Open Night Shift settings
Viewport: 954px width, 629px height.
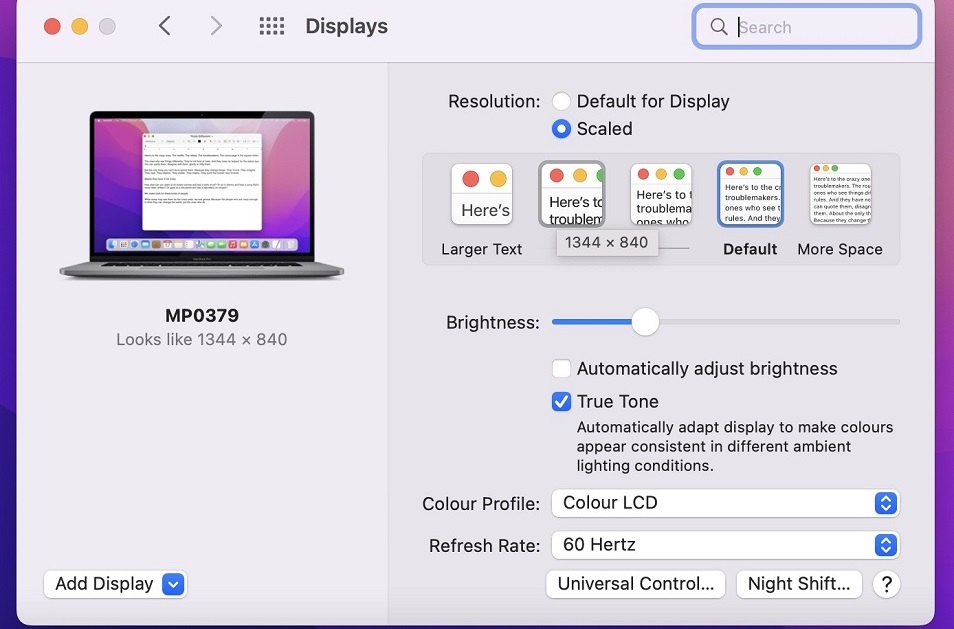(799, 584)
